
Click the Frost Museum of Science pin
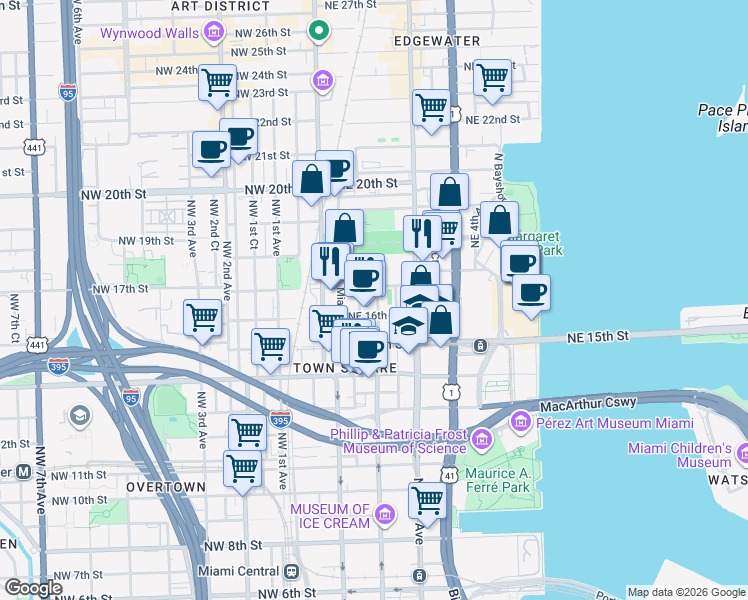(482, 440)
